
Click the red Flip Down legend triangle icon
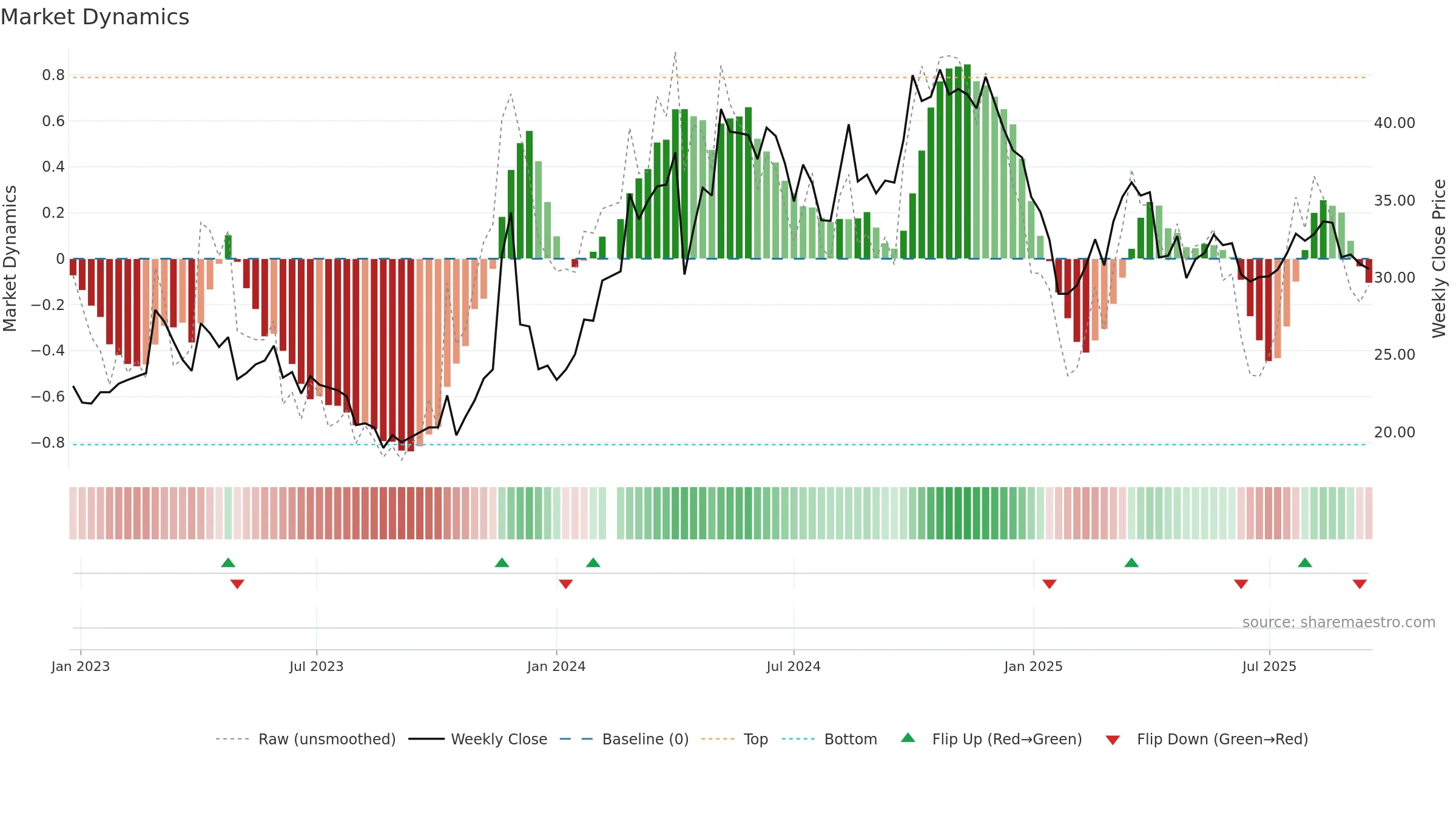[1113, 740]
